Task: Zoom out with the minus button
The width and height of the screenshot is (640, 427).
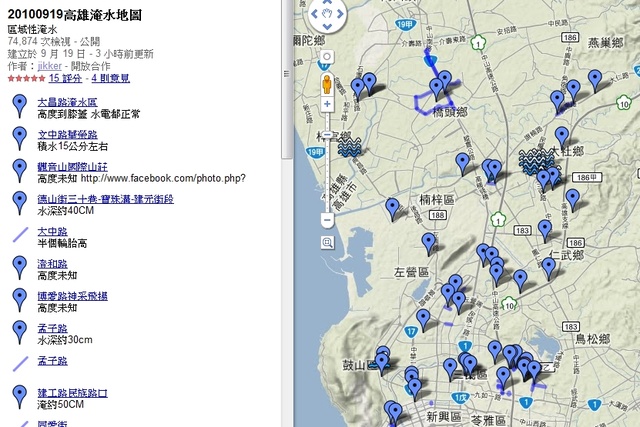Action: (x=327, y=220)
